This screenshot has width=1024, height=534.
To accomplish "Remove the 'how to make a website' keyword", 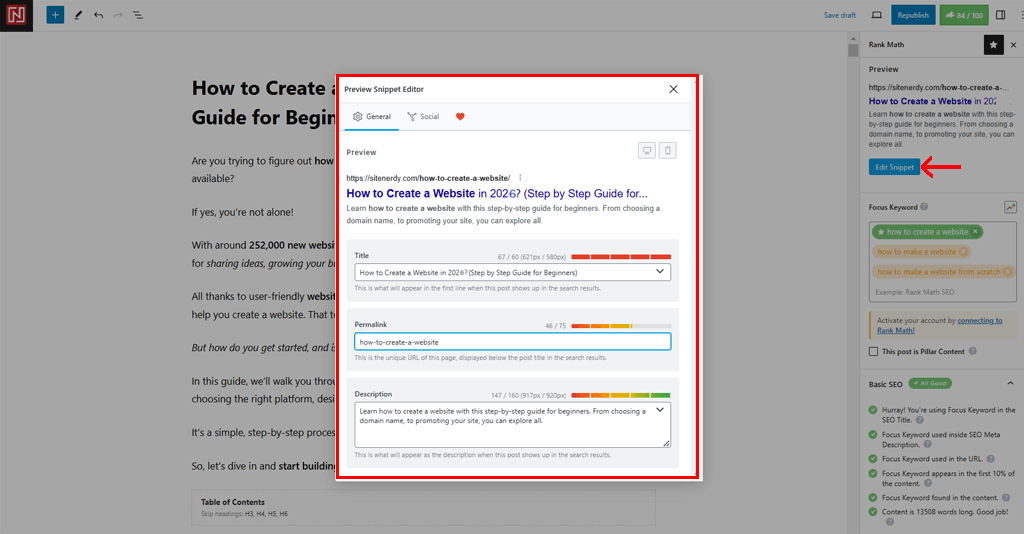I will (963, 252).
